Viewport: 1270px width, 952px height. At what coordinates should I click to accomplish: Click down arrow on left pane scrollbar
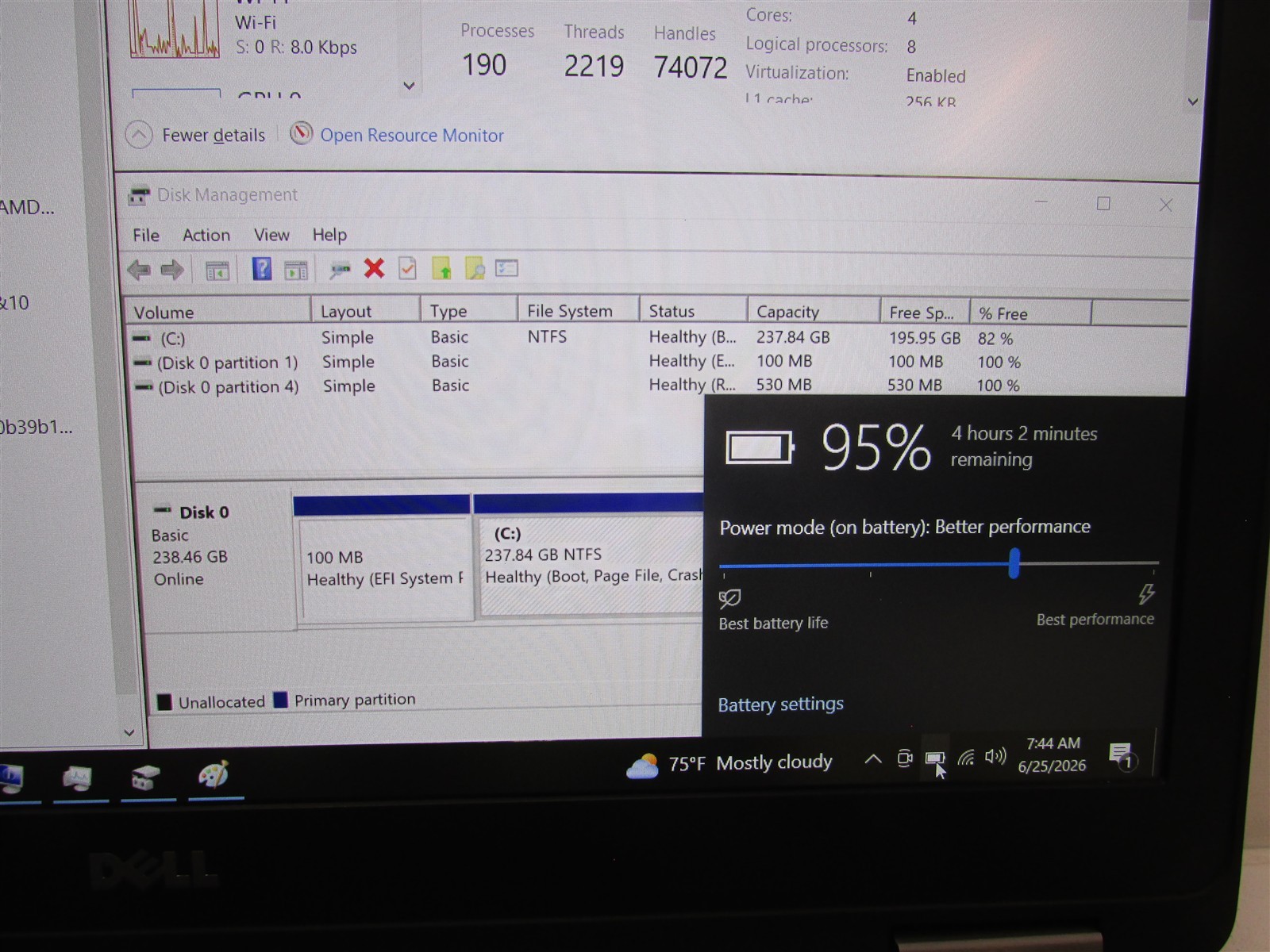click(x=129, y=733)
